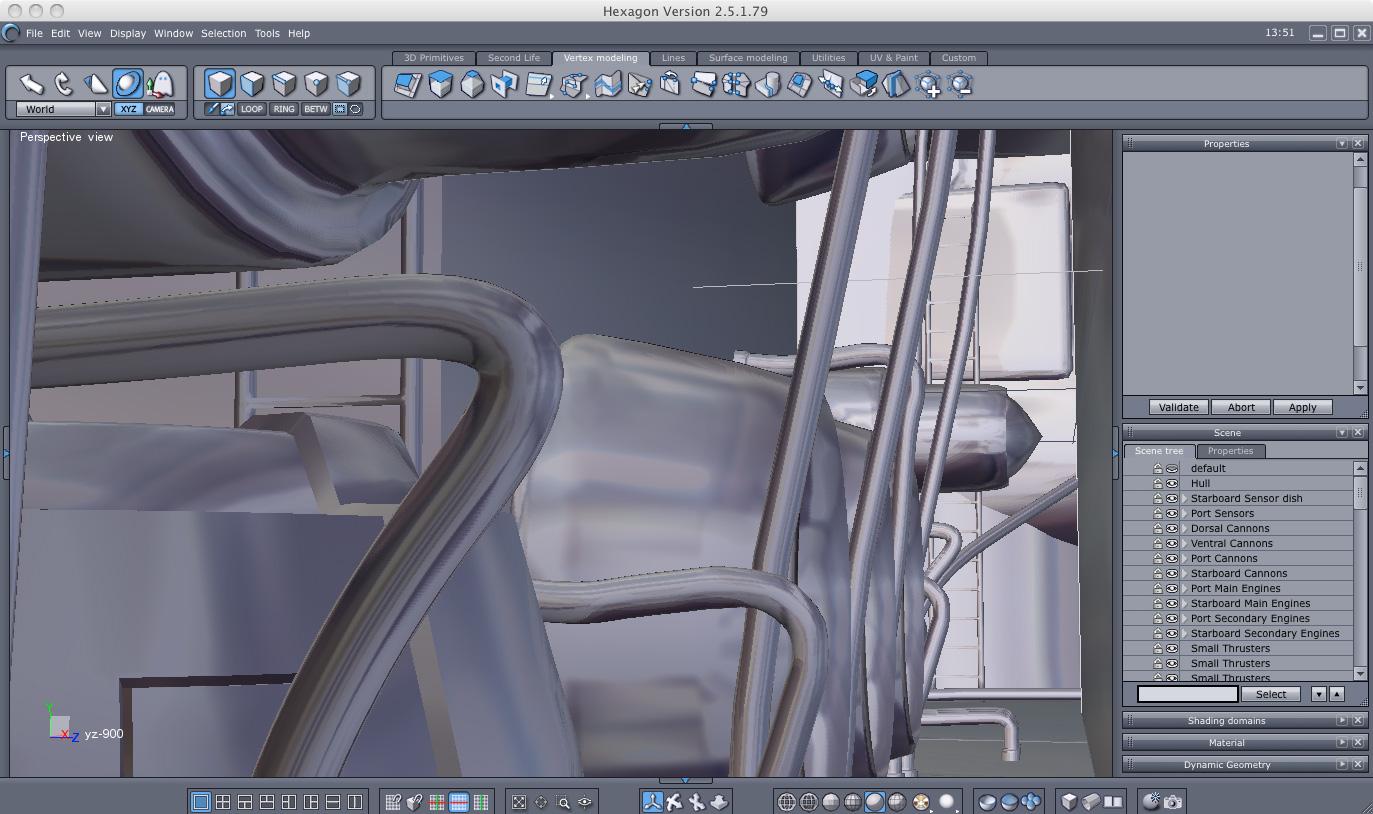Select Starboard Secondary Engines in scene tree

(x=1265, y=633)
